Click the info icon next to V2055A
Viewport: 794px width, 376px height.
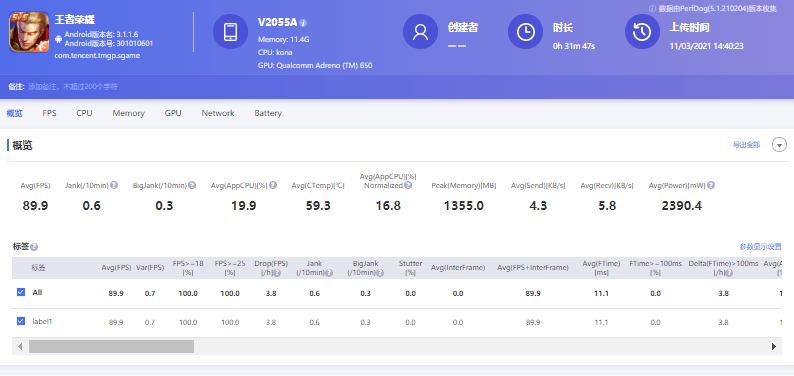pyautogui.click(x=303, y=23)
